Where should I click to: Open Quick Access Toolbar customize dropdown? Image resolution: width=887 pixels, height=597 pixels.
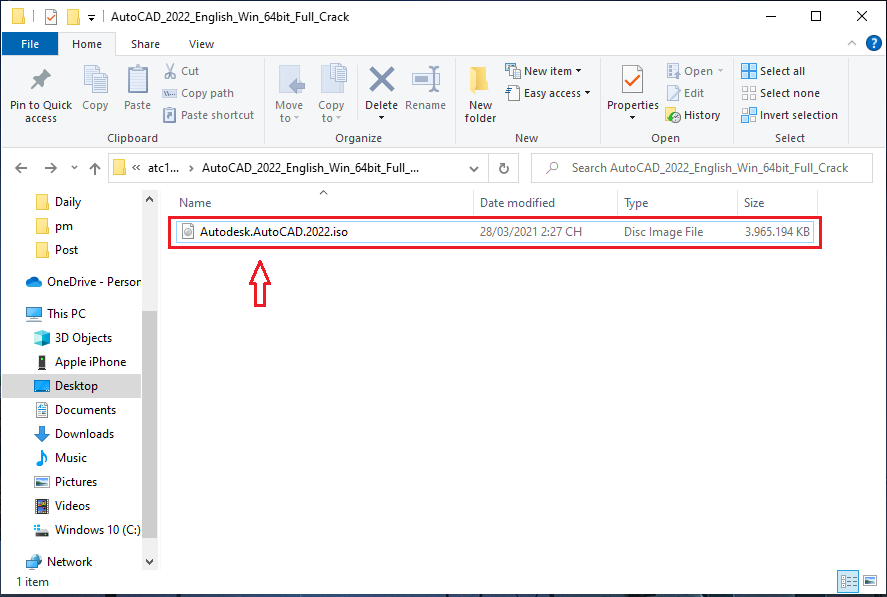tap(91, 18)
